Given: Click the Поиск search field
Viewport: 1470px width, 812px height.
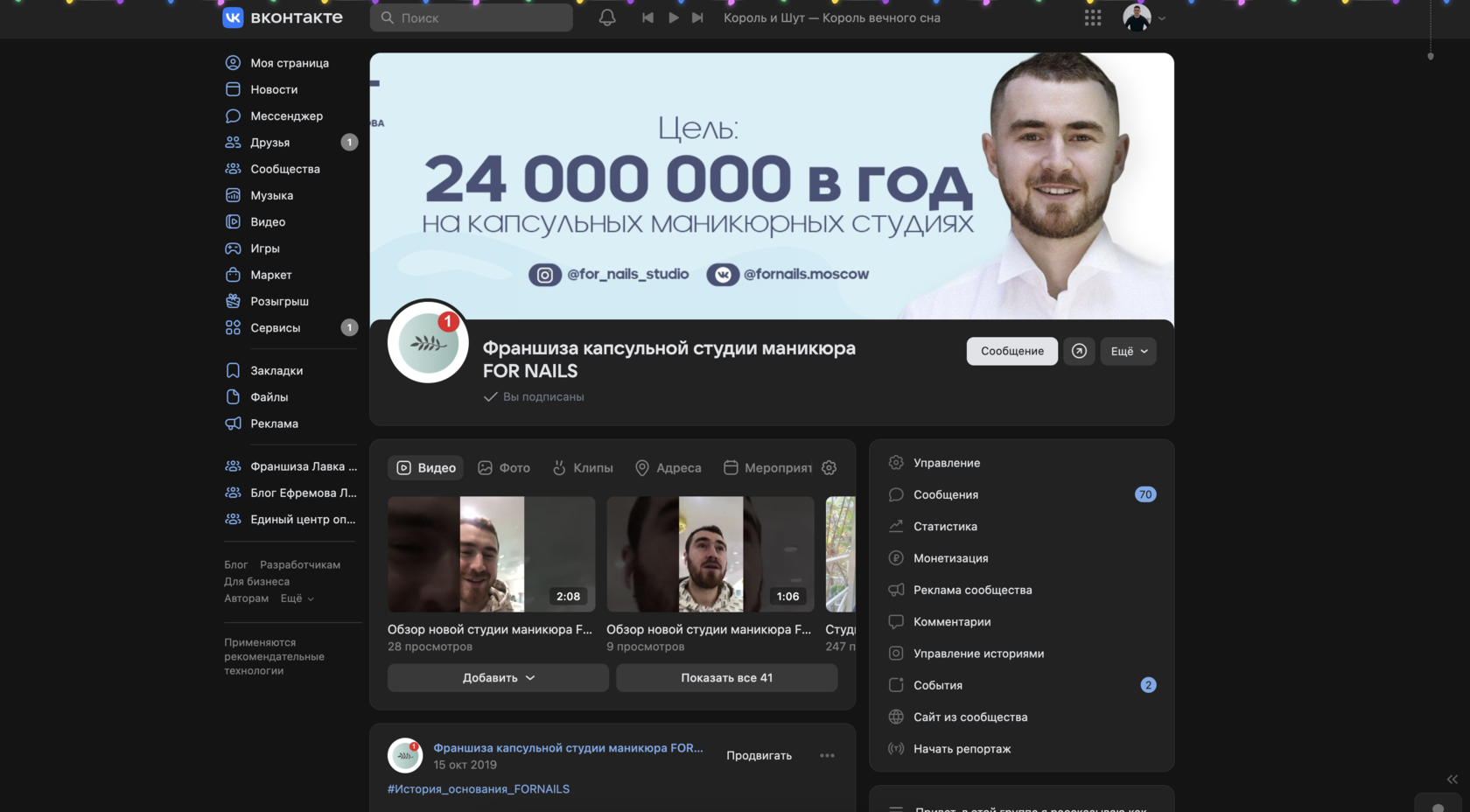Looking at the screenshot, I should (x=472, y=17).
